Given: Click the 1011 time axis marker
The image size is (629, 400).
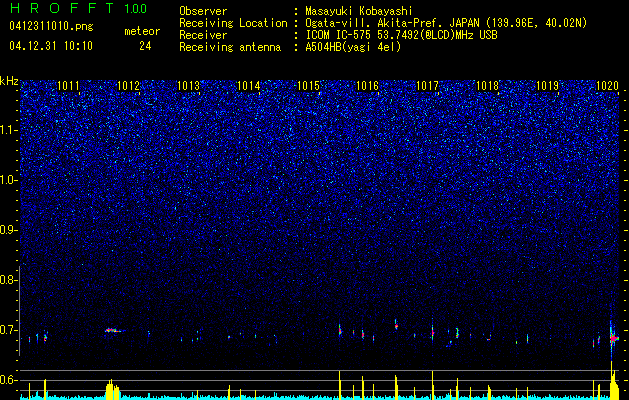Looking at the screenshot, I should (68, 85).
